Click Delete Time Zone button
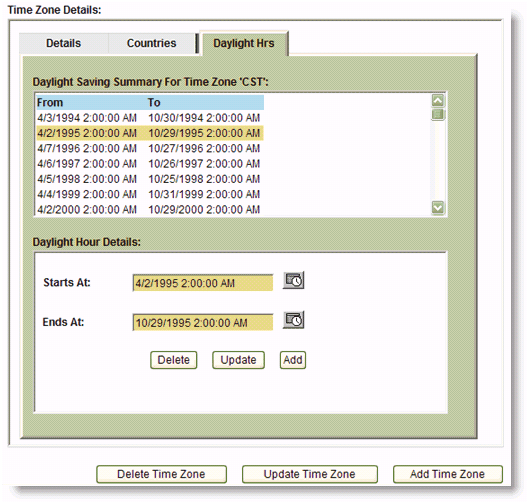This screenshot has width=529, height=504. [x=161, y=474]
